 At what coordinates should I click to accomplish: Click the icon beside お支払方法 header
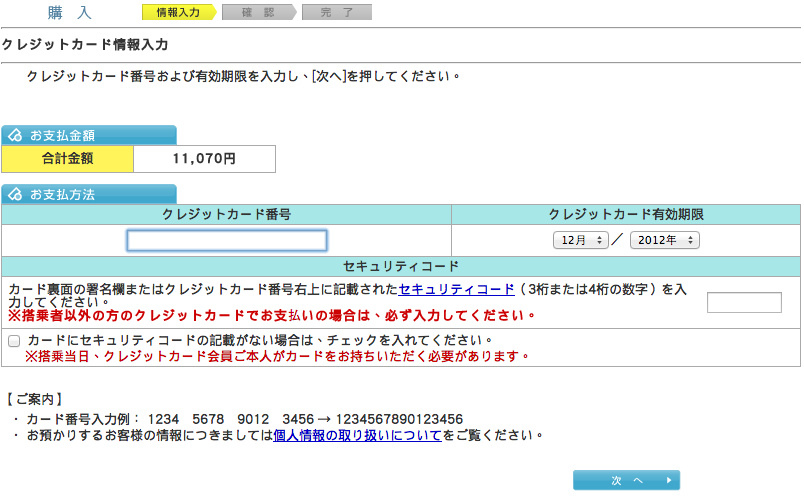click(15, 194)
